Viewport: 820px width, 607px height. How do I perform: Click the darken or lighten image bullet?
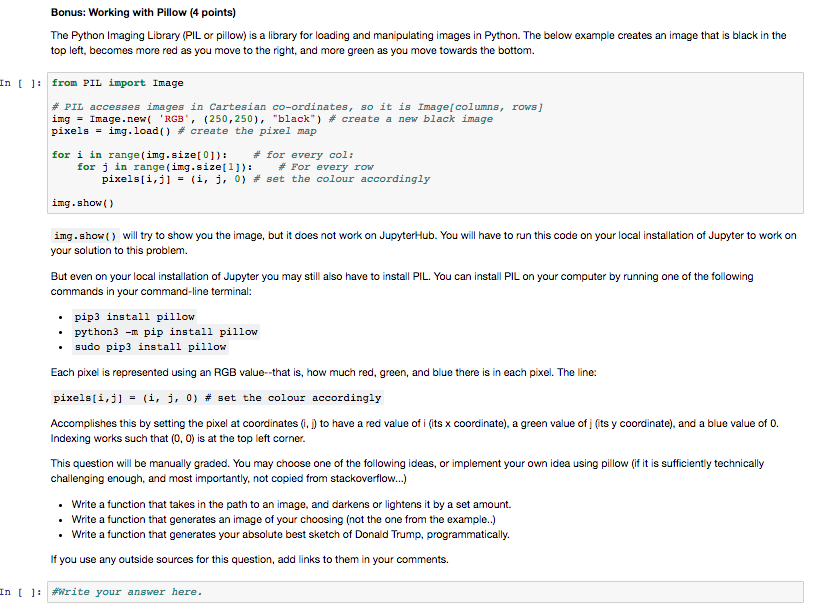tap(290, 504)
